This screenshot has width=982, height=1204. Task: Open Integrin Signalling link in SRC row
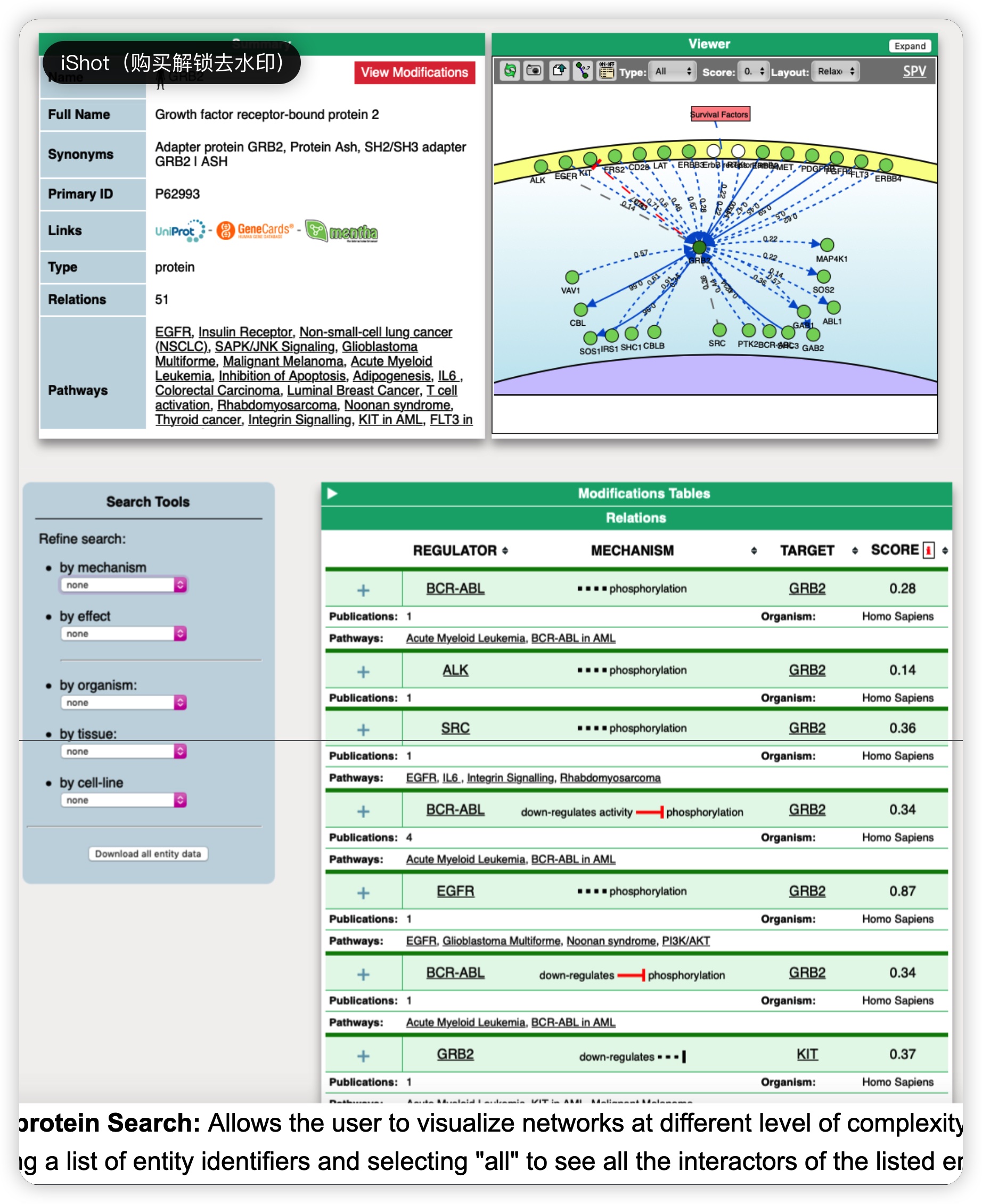[510, 778]
